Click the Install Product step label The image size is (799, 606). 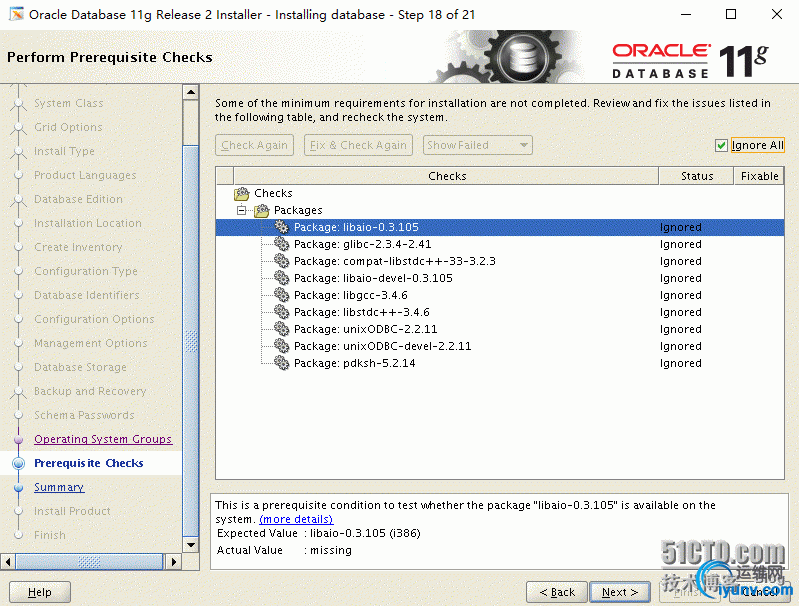click(72, 511)
